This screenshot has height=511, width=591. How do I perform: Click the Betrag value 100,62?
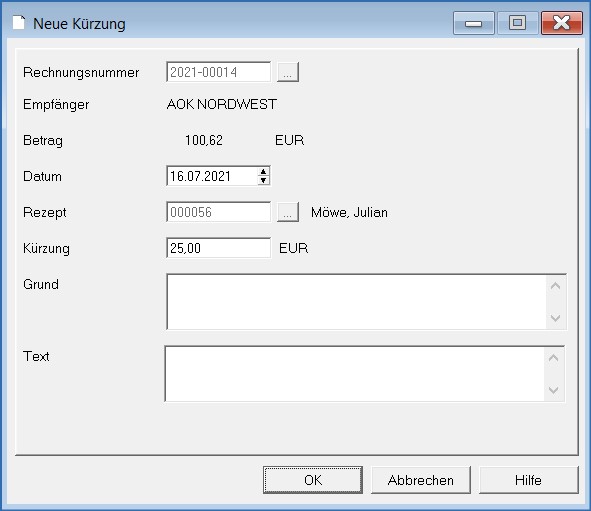point(204,140)
